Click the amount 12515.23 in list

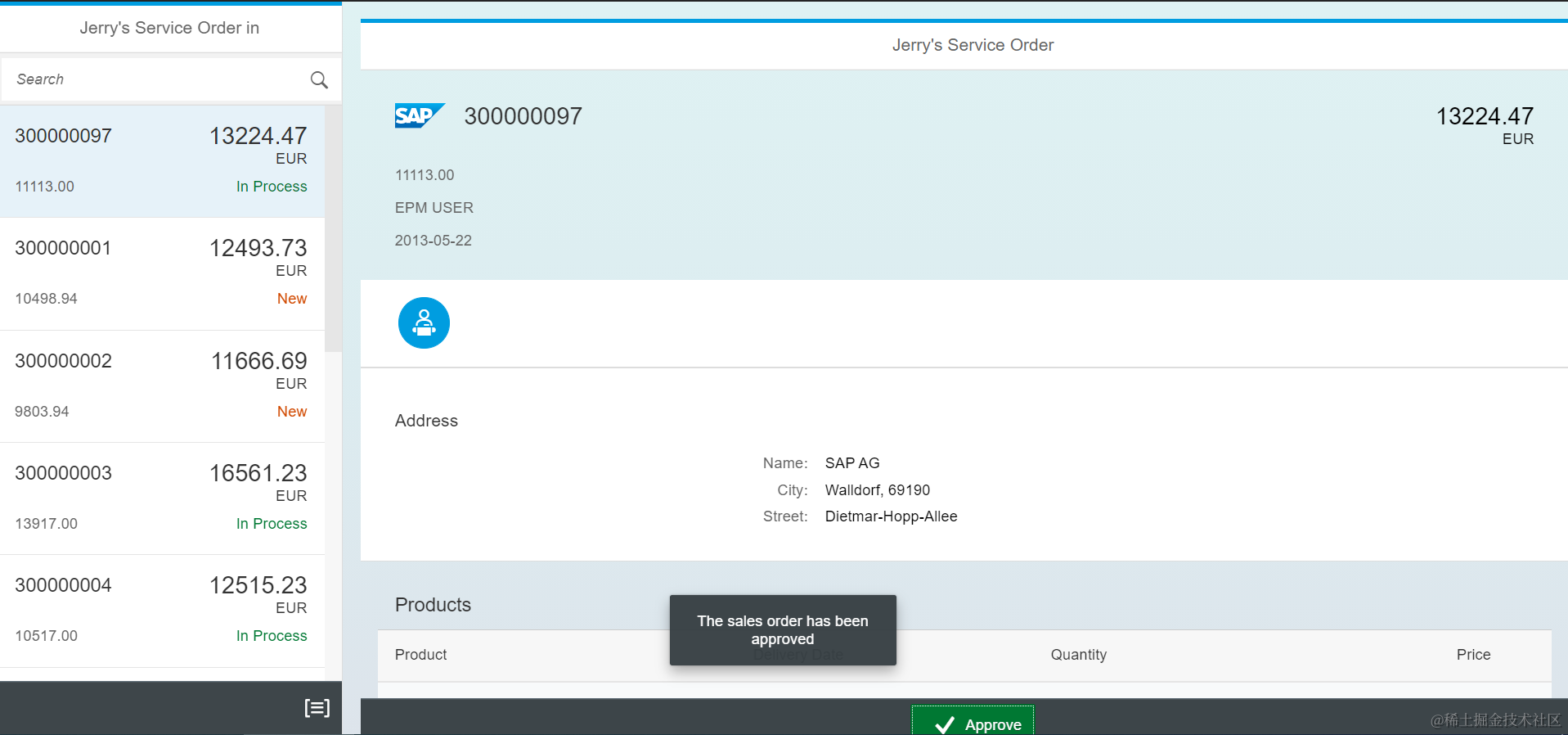[258, 585]
